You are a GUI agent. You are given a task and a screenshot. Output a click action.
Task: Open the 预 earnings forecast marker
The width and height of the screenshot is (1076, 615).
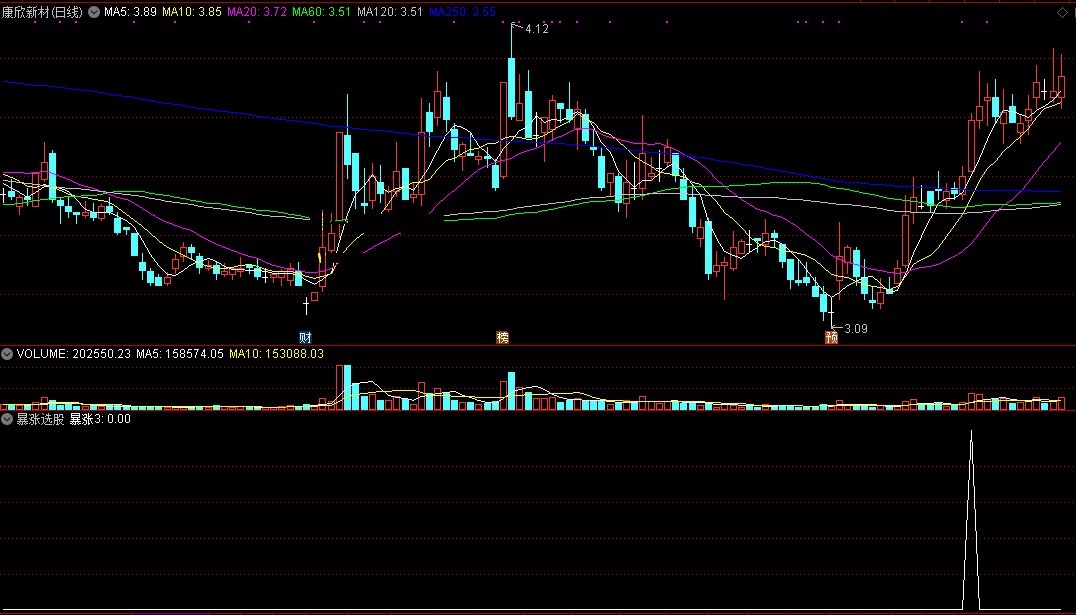coord(831,338)
